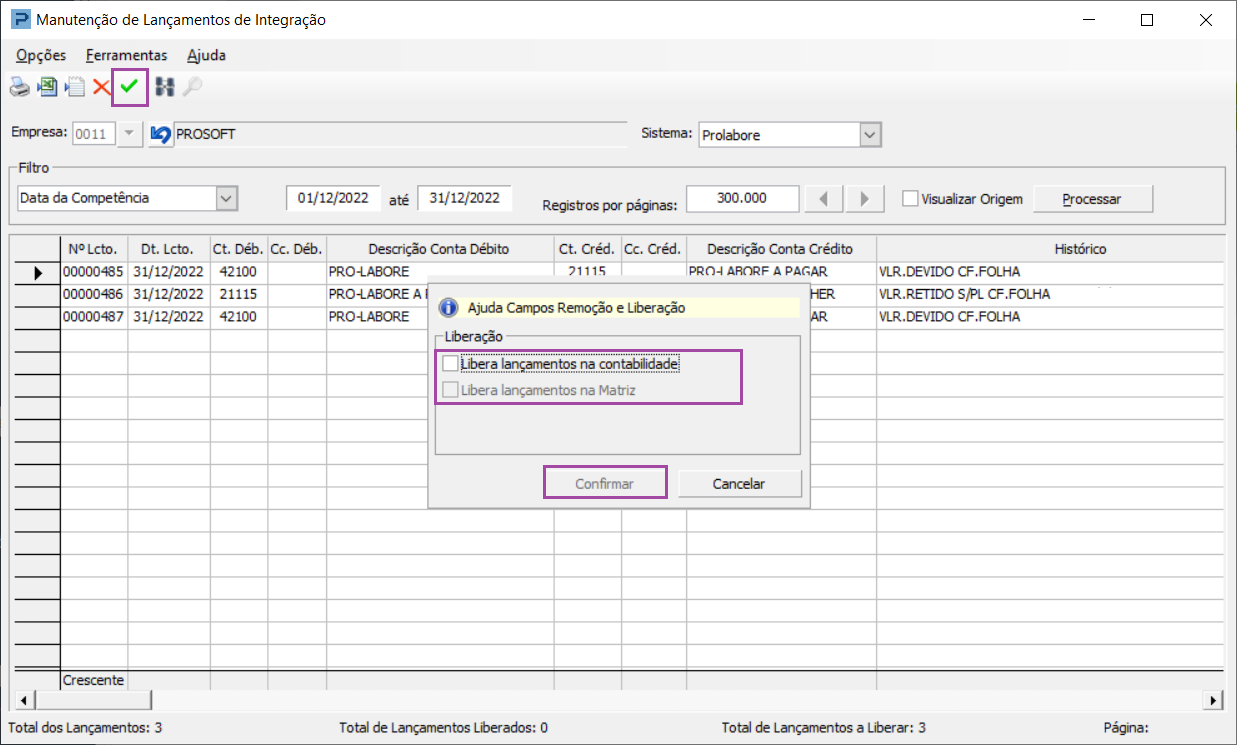Click the text document export icon
Screen dimensions: 1237x745
74,87
